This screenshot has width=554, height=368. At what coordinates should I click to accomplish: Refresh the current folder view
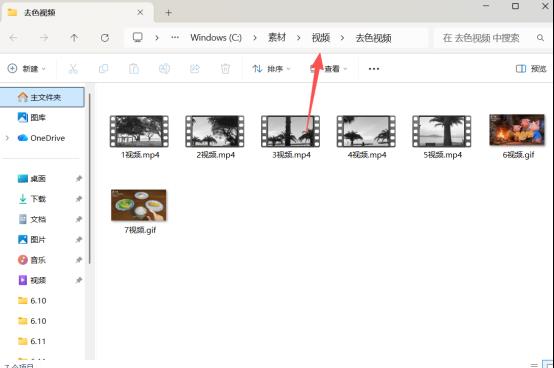[105, 38]
